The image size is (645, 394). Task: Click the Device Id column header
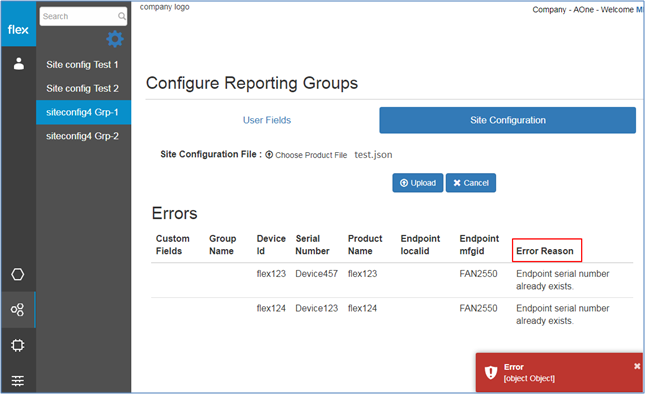(x=271, y=245)
